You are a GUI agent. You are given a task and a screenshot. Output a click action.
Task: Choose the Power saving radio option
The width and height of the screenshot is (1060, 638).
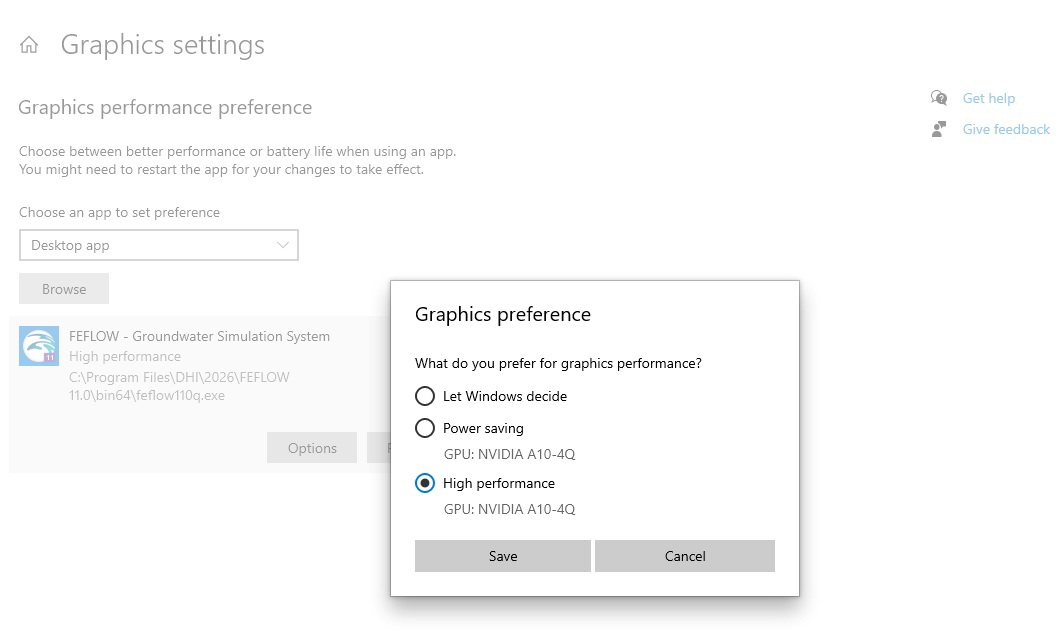tap(425, 428)
